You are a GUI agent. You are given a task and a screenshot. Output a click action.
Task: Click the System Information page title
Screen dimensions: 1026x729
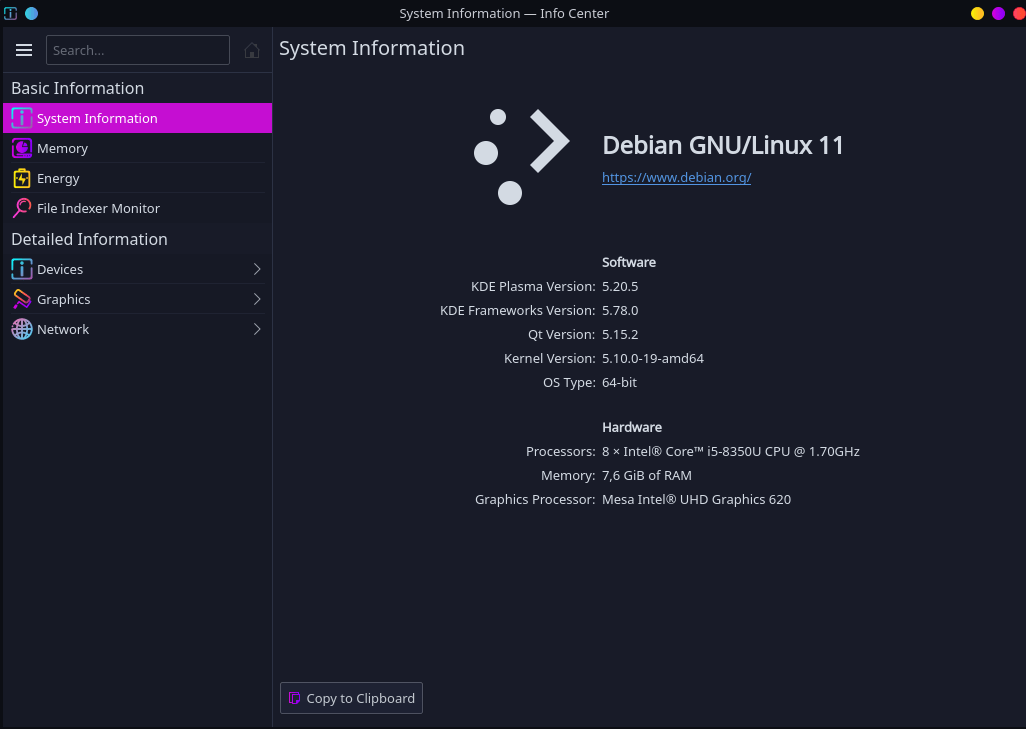point(372,48)
